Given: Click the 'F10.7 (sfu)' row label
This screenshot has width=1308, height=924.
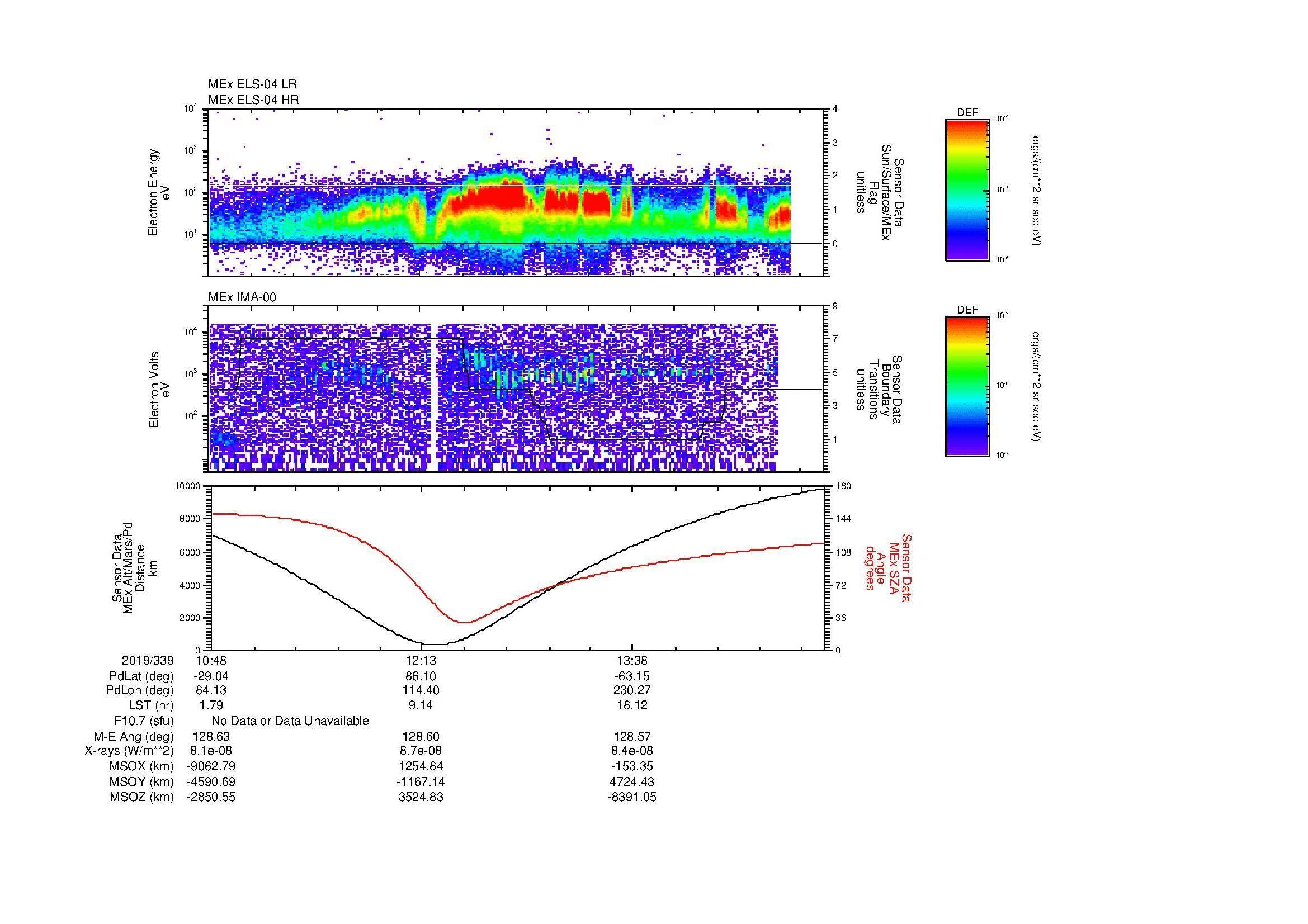Looking at the screenshot, I should click(x=144, y=721).
